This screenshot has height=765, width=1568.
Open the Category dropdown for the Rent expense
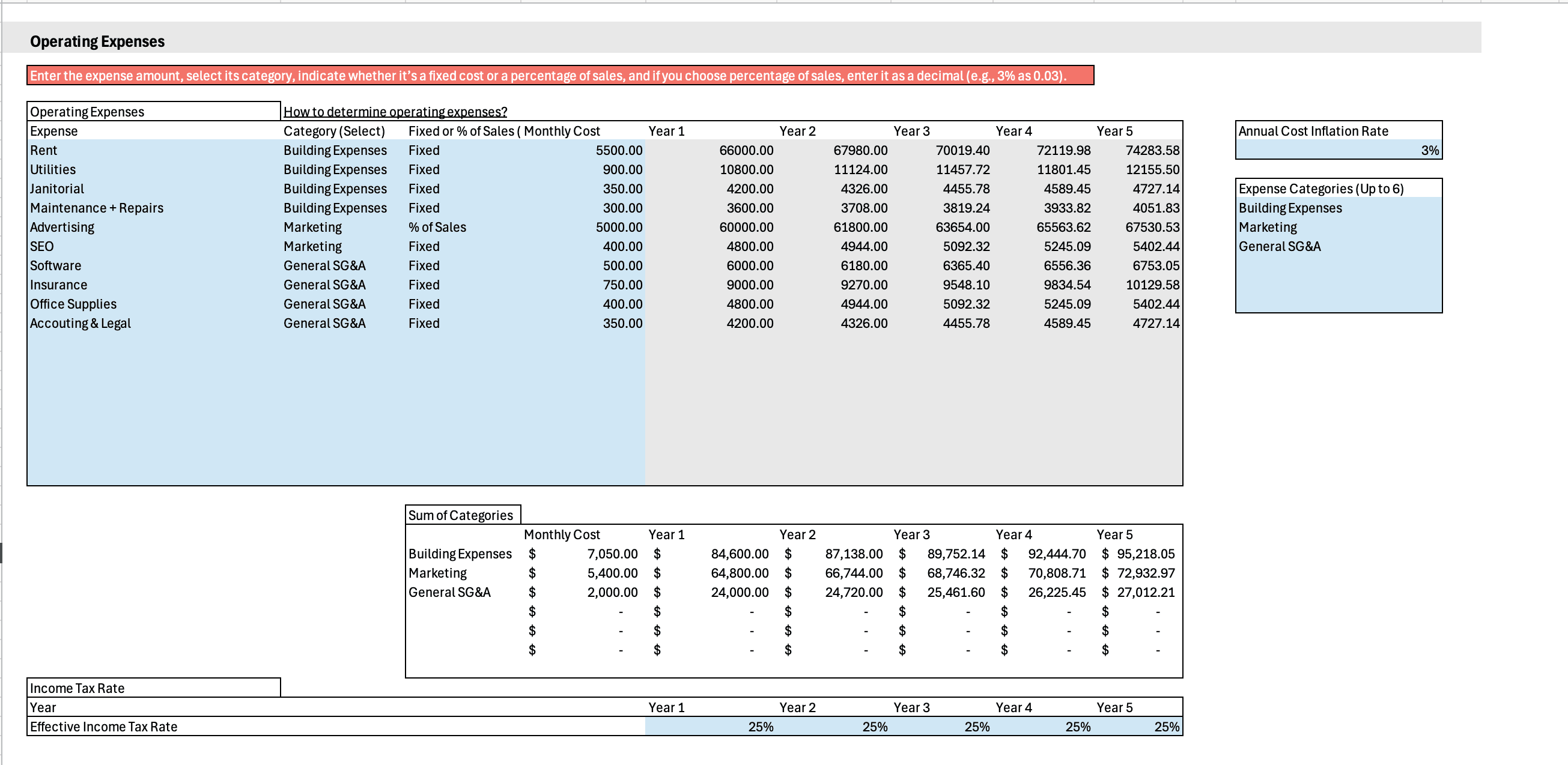[335, 150]
